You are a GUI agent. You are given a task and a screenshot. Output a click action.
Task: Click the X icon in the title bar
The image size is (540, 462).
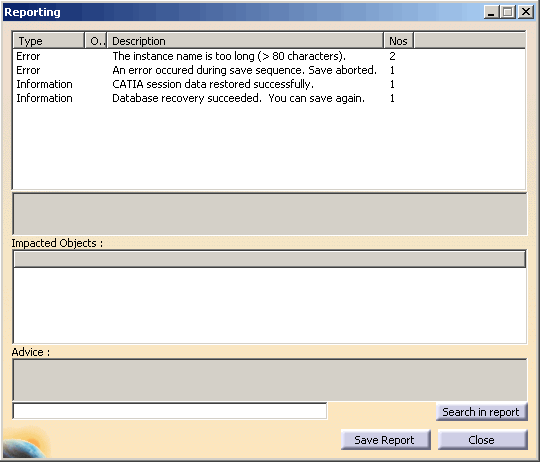[x=526, y=12]
